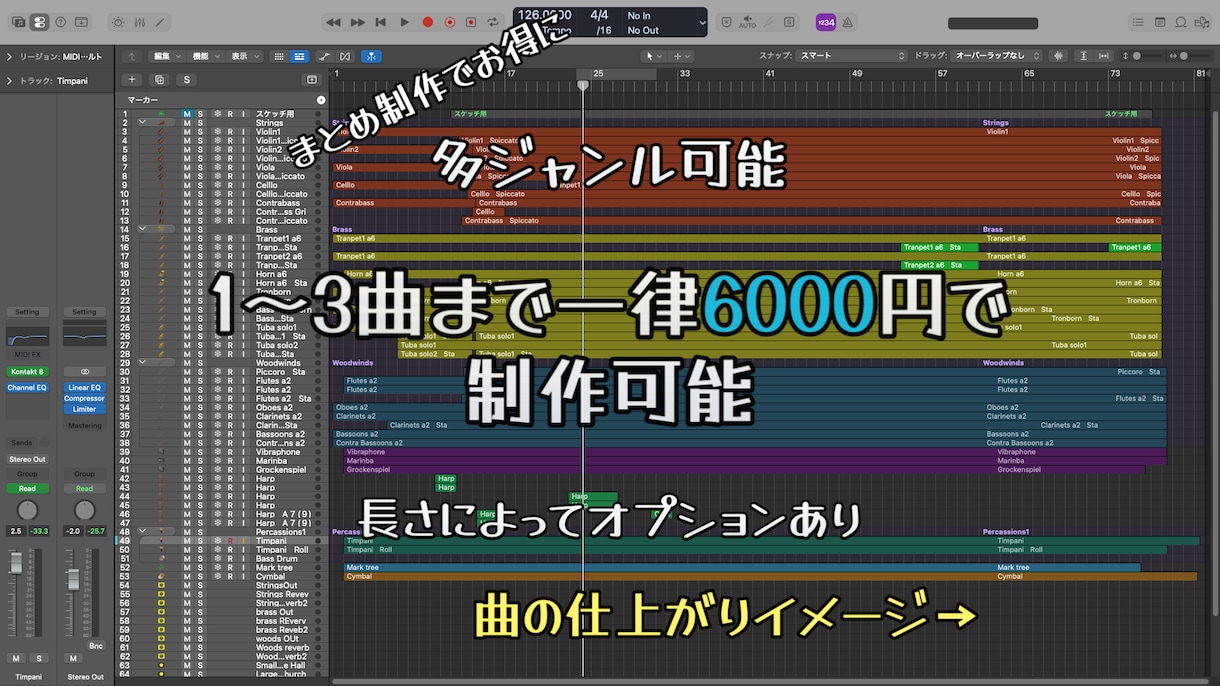The height and width of the screenshot is (686, 1220).
Task: Open the Channel EQ plugin slot
Action: click(x=28, y=387)
